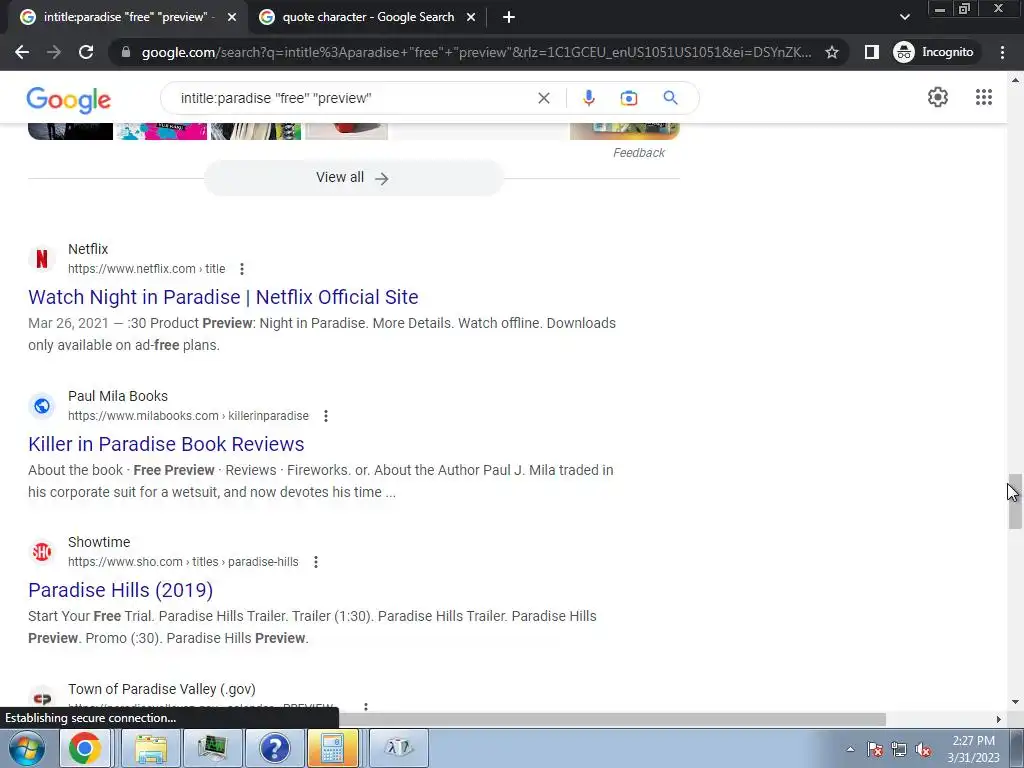
Task: Click the system tray volume icon
Action: pyautogui.click(x=923, y=750)
